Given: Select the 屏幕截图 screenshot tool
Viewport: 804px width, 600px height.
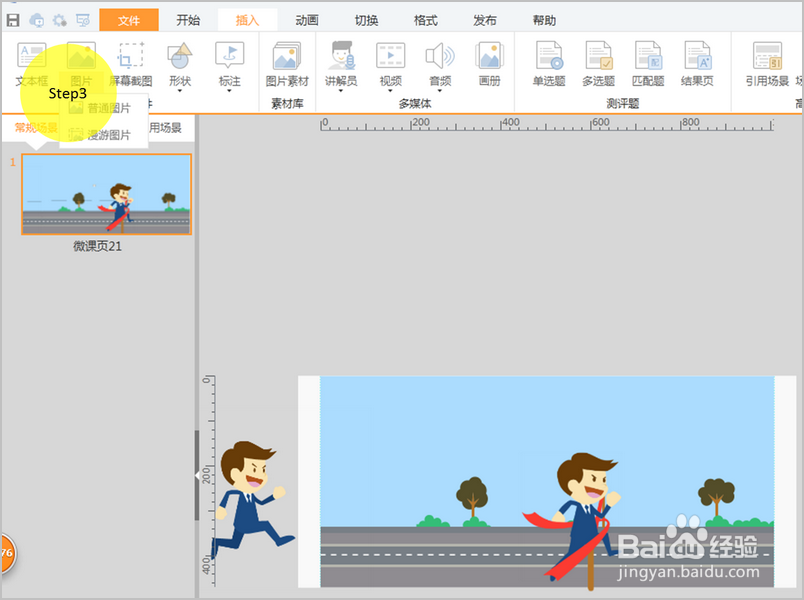Looking at the screenshot, I should [131, 65].
